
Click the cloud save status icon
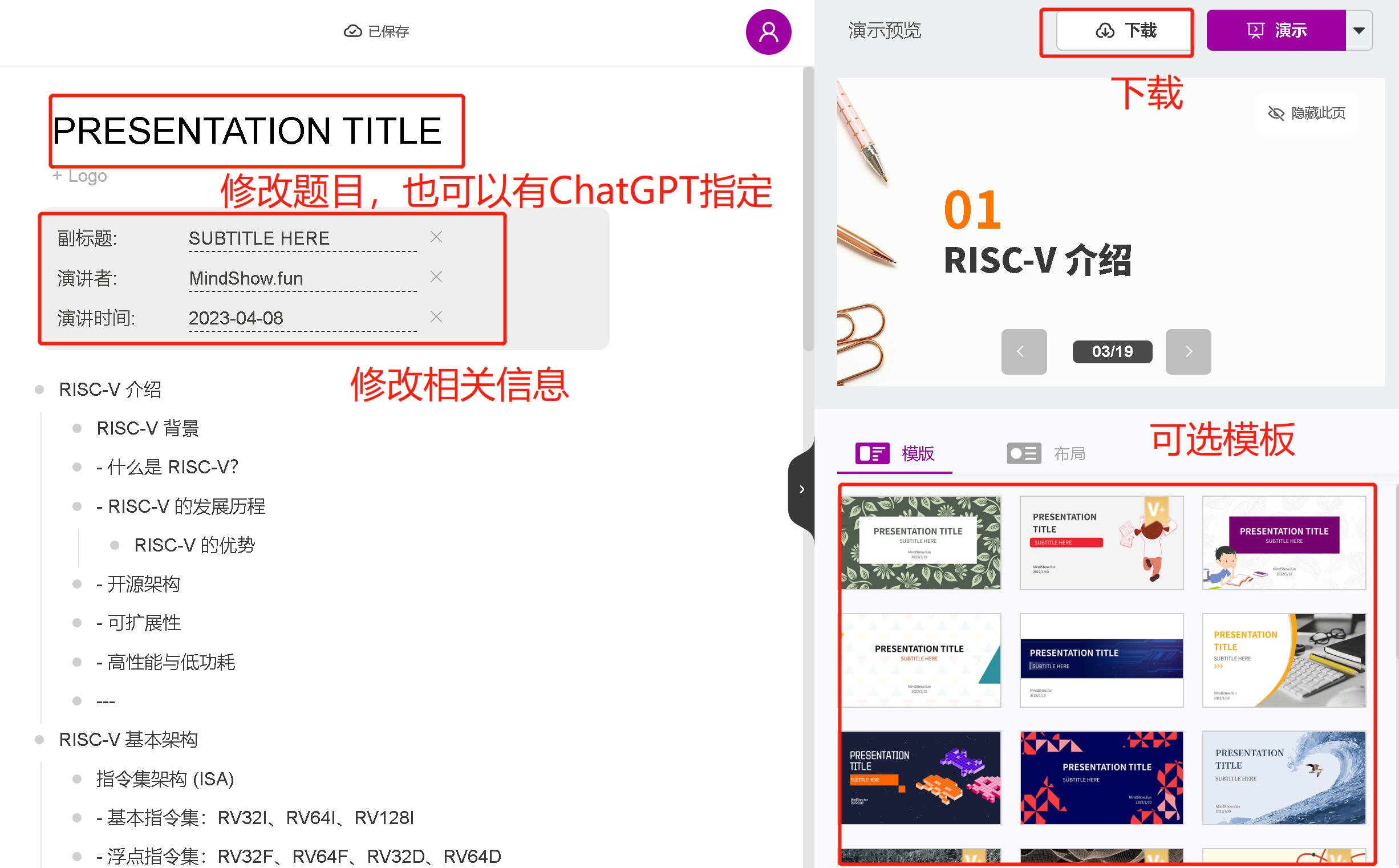(352, 30)
